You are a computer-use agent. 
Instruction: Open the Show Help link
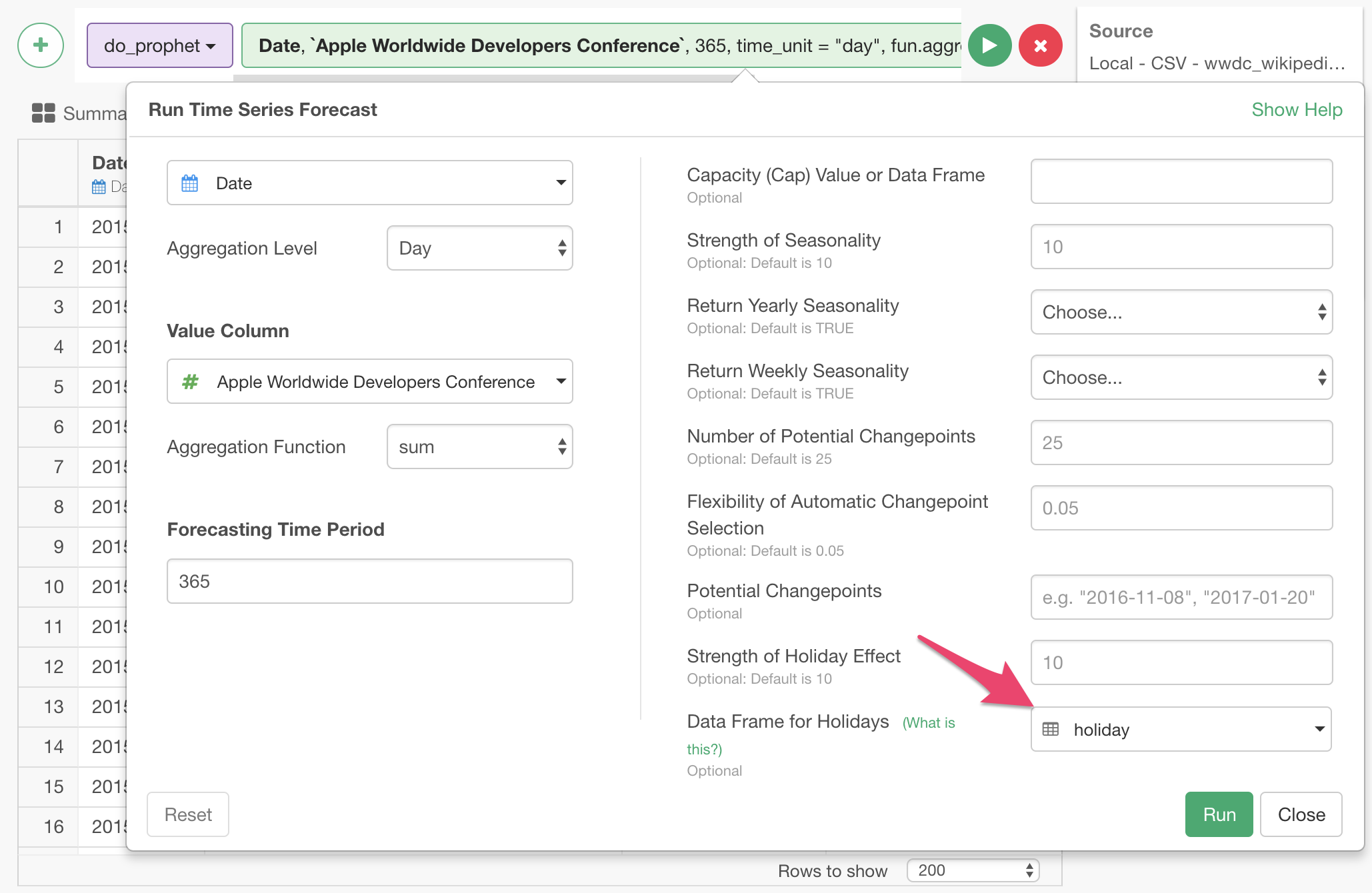click(1296, 109)
